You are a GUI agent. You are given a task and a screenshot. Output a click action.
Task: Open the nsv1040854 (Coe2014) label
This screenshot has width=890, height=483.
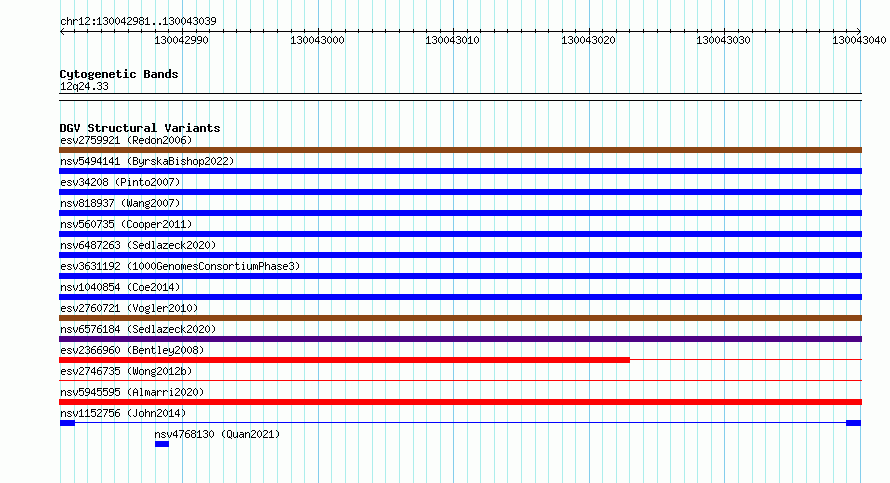[x=120, y=287]
